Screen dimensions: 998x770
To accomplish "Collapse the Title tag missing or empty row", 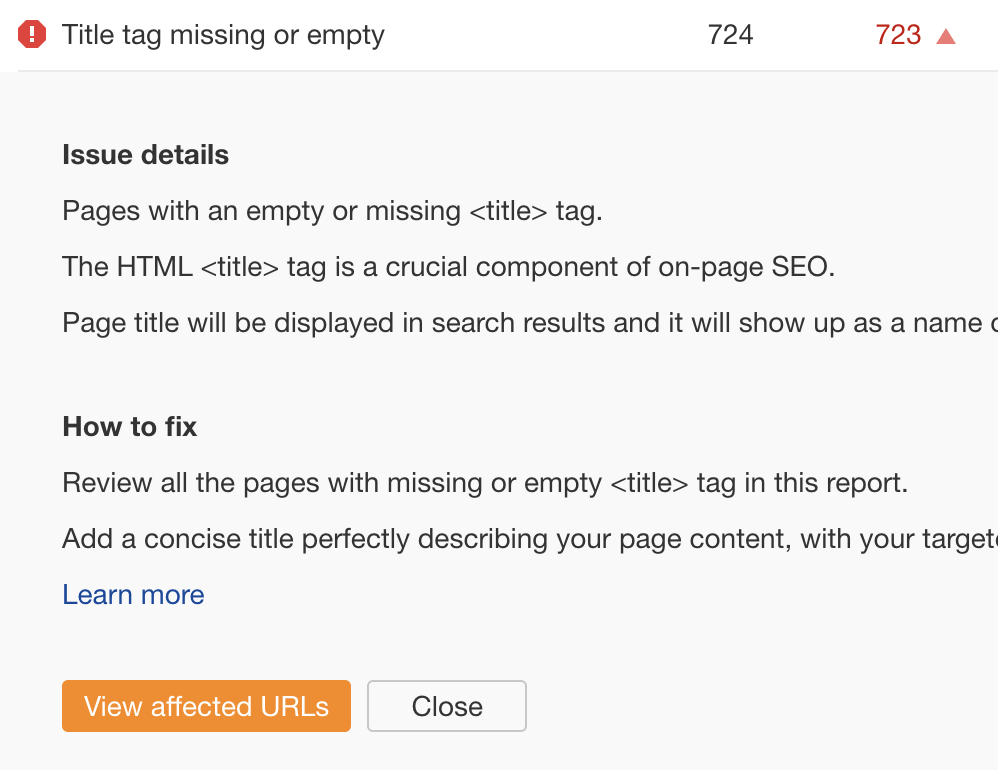I will click(222, 35).
